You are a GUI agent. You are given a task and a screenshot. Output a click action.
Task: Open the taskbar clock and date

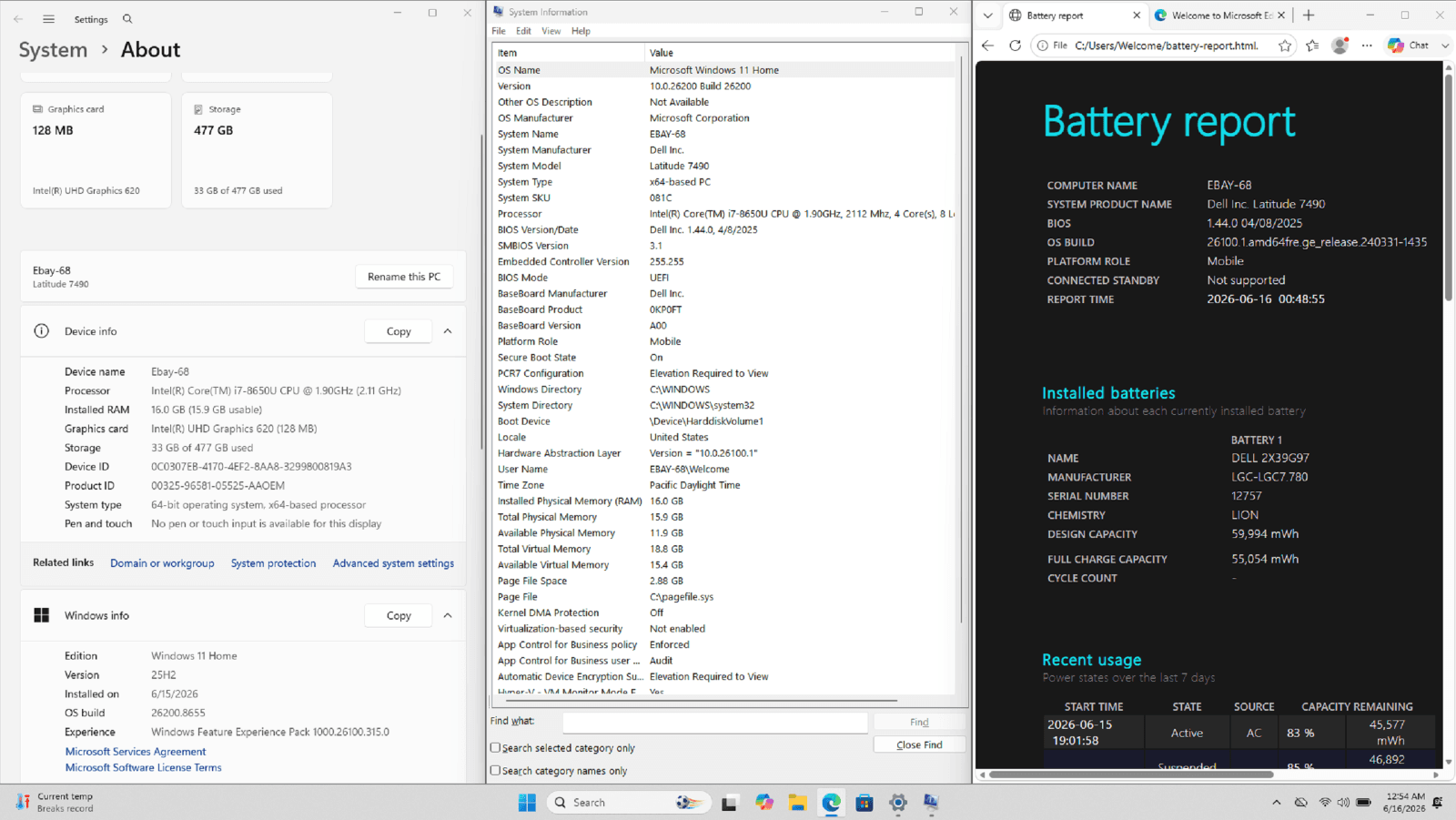pyautogui.click(x=1405, y=803)
